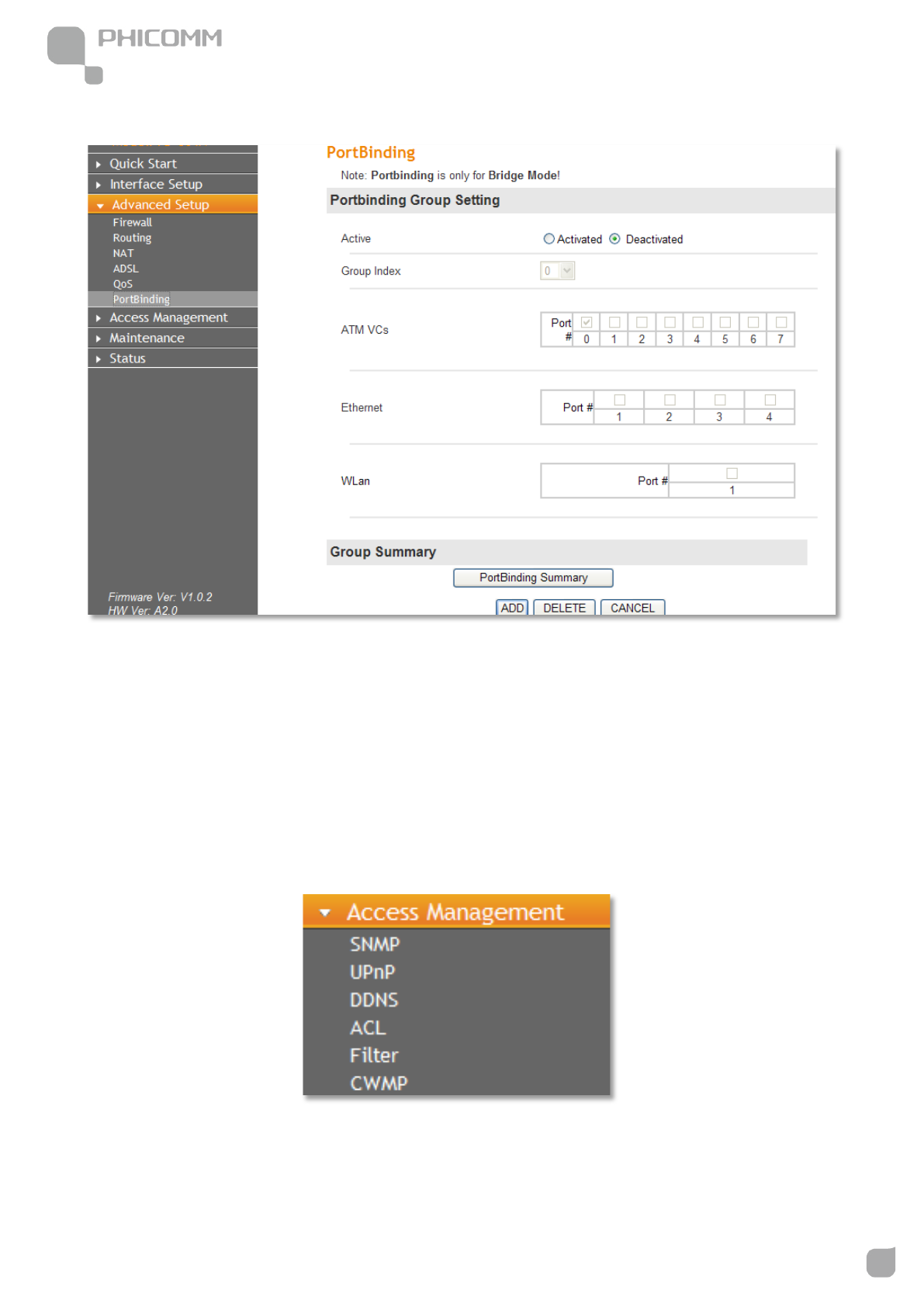
Task: Open SNMP under Access Management
Action: coord(375,945)
